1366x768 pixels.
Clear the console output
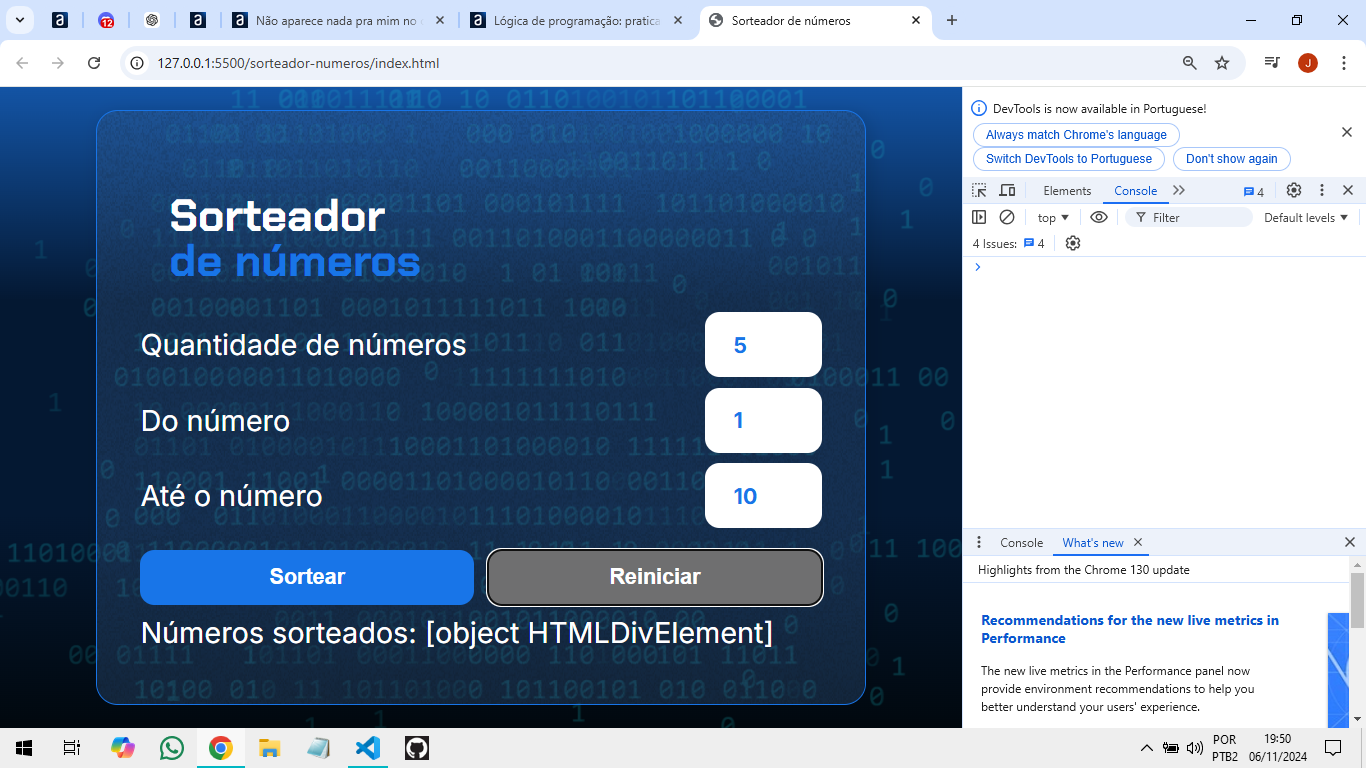coord(1007,217)
